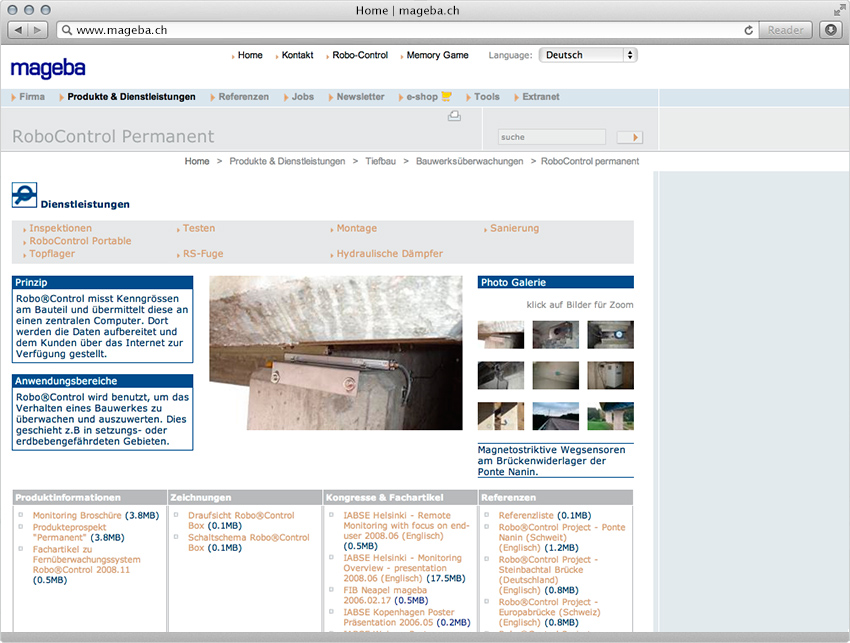Reload the page with the refresh icon
Screen dimensions: 850x643
coord(749,30)
